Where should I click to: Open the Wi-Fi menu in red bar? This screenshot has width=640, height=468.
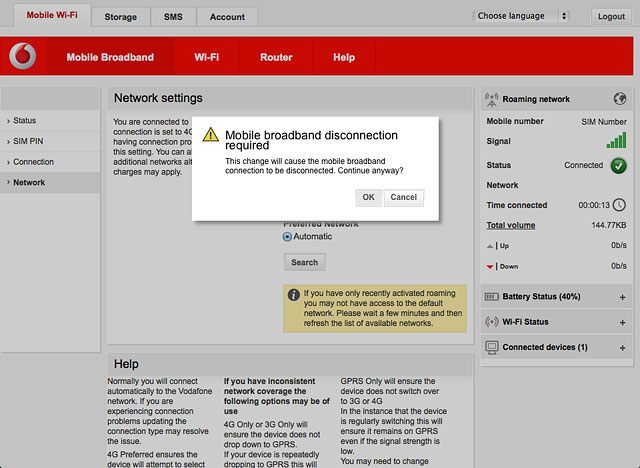(207, 57)
